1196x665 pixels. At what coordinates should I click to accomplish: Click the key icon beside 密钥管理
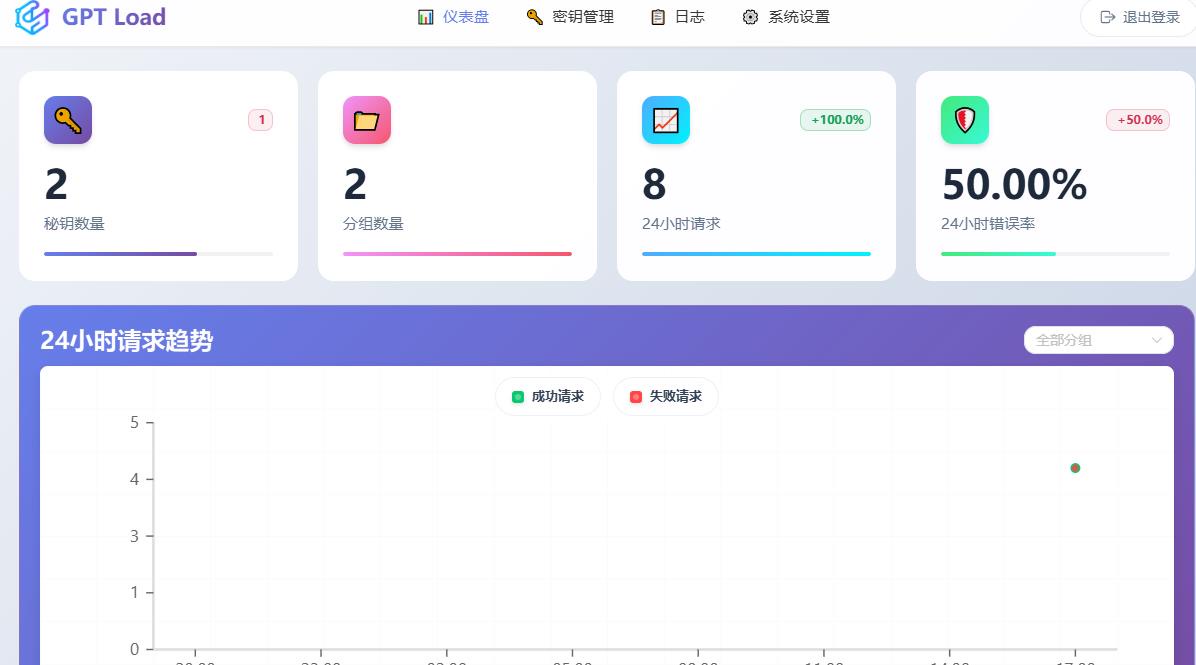coord(535,17)
